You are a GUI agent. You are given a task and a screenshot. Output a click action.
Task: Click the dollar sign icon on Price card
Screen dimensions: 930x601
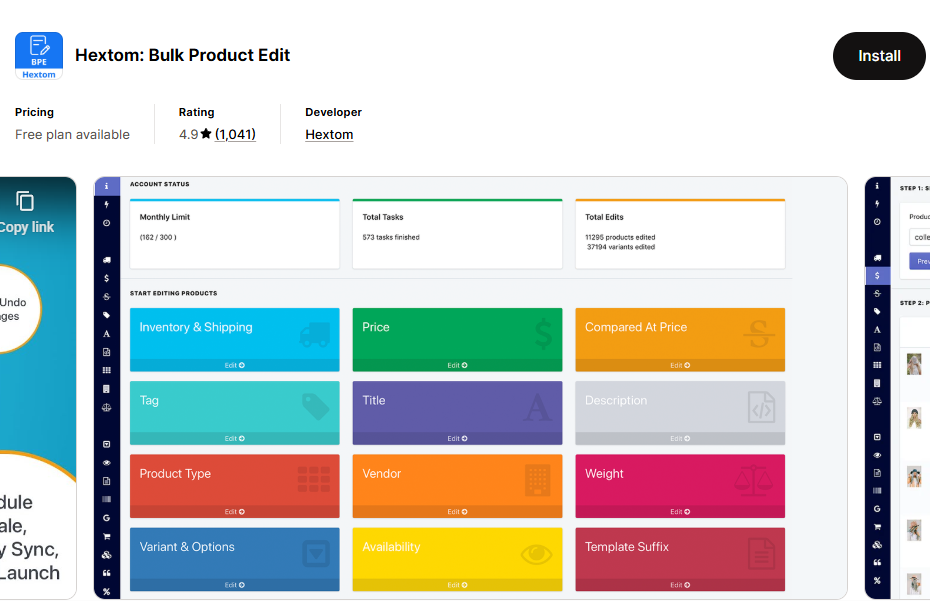pos(543,334)
